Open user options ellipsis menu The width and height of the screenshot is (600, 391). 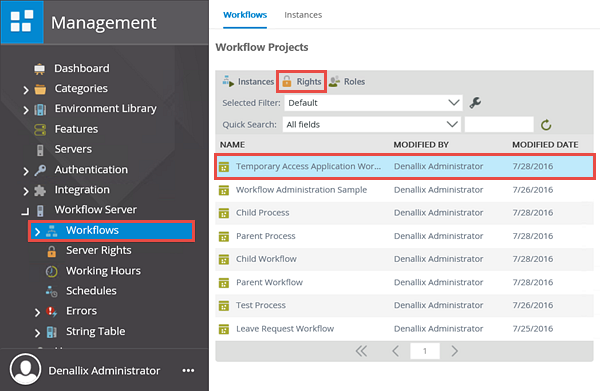[188, 370]
